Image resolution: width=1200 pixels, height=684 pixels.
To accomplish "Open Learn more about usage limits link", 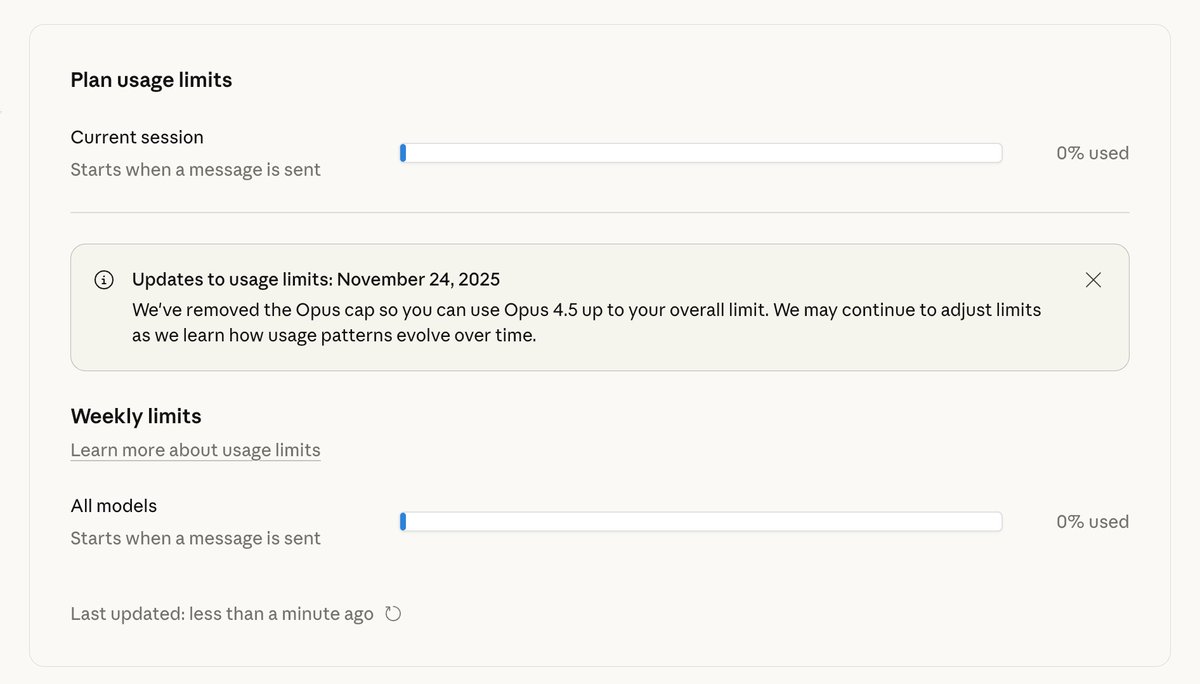I will click(x=196, y=450).
